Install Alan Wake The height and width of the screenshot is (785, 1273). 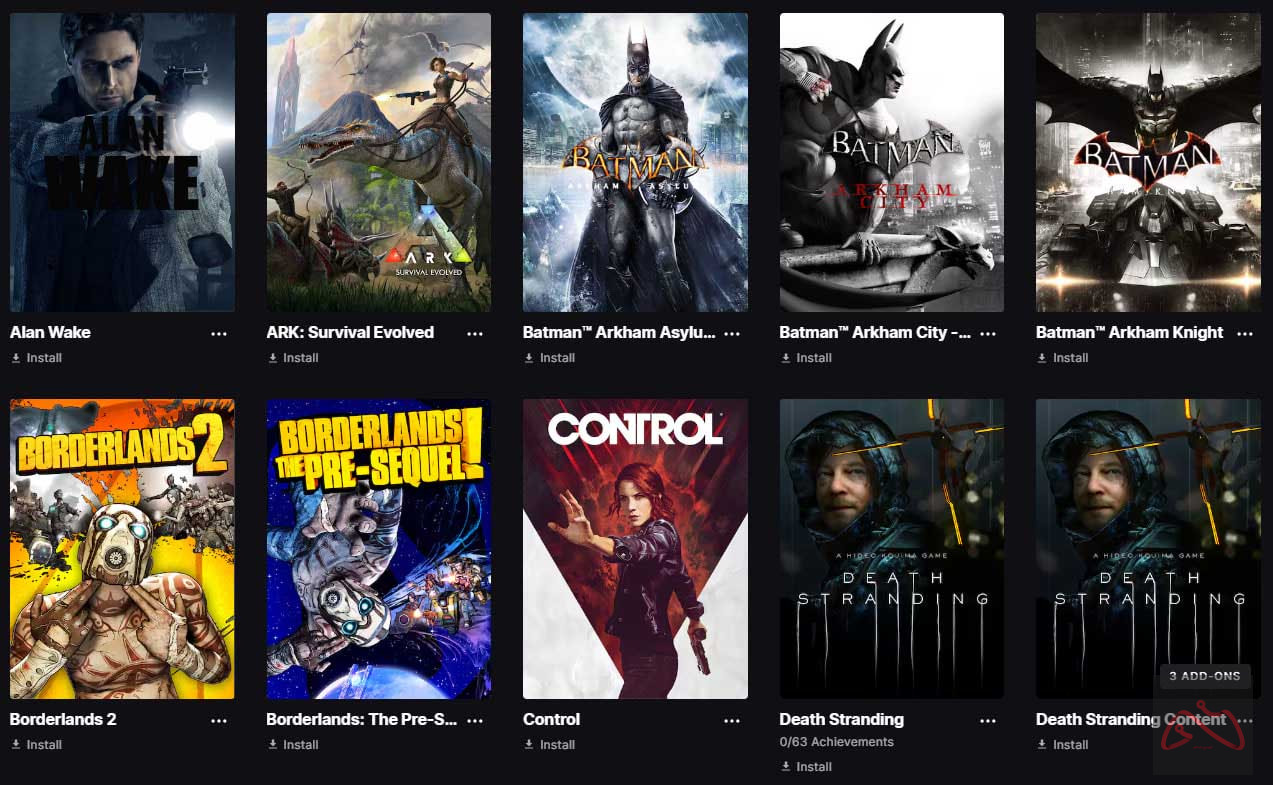pos(37,358)
